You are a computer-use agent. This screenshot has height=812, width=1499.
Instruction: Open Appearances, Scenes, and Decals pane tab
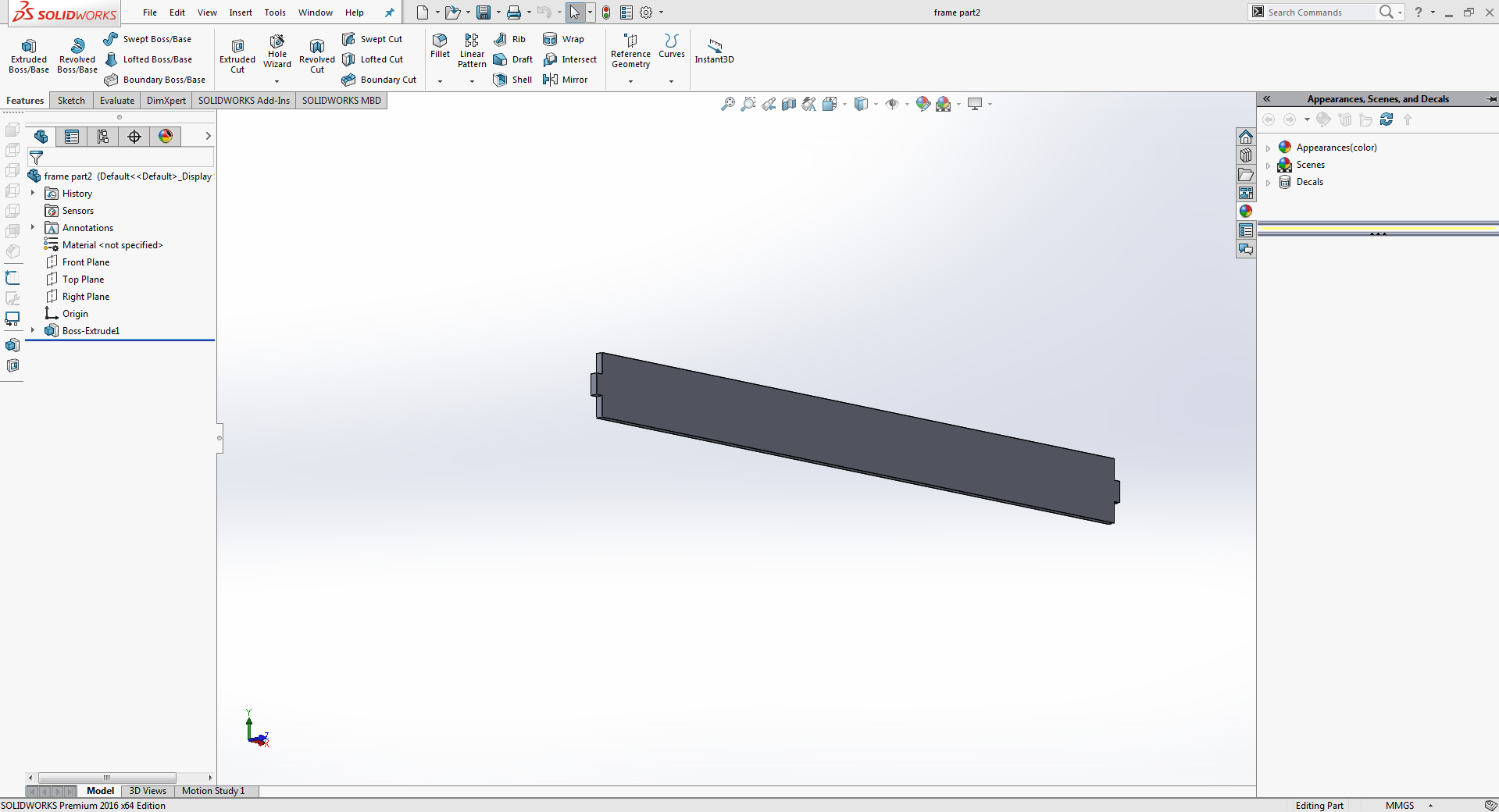(1246, 212)
